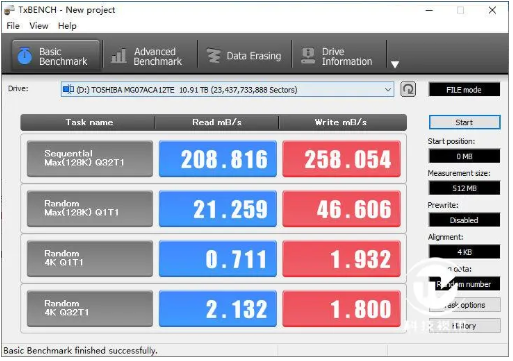Select the Data Erasing tab
The width and height of the screenshot is (513, 361).
tap(245, 56)
